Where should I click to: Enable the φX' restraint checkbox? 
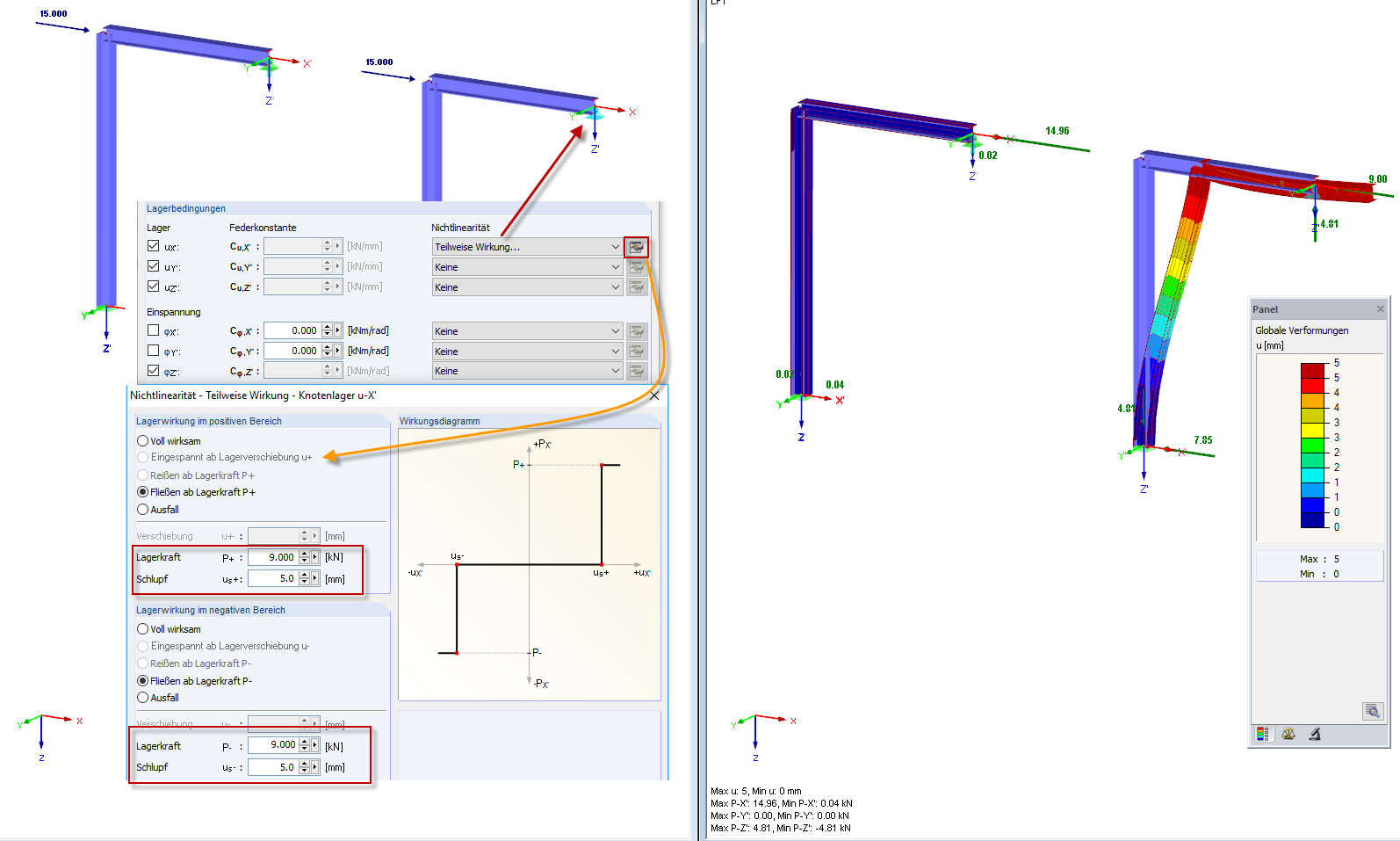[x=154, y=330]
